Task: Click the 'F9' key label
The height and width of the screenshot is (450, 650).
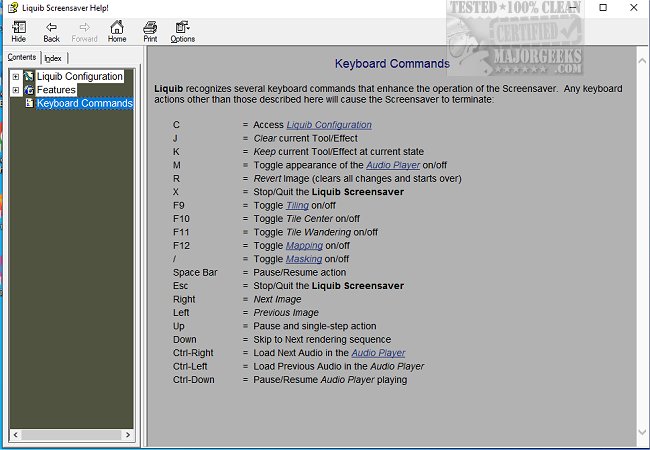Action: (x=179, y=205)
